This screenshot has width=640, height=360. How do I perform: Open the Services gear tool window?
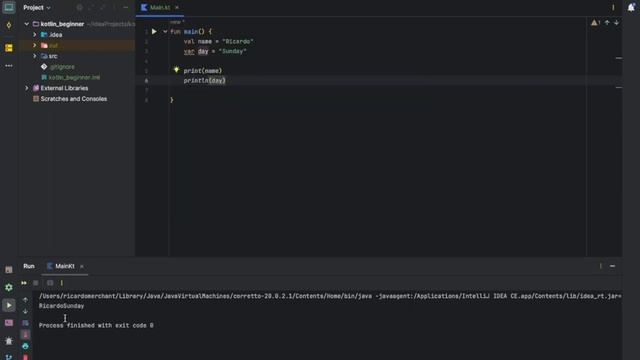point(9,287)
